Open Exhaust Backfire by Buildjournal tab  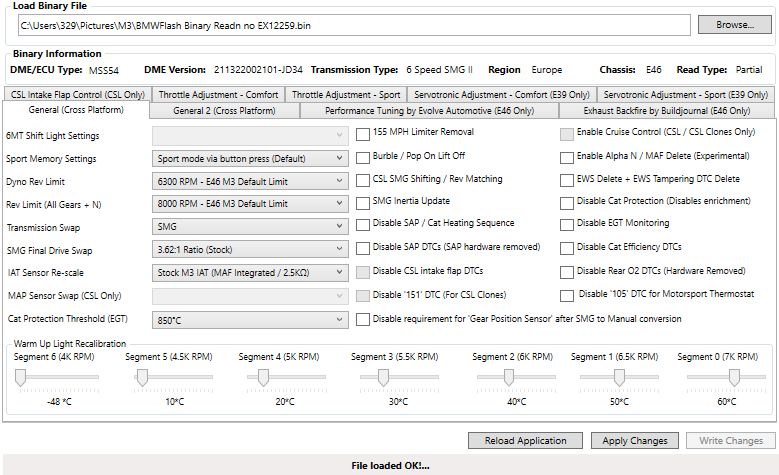(667, 111)
